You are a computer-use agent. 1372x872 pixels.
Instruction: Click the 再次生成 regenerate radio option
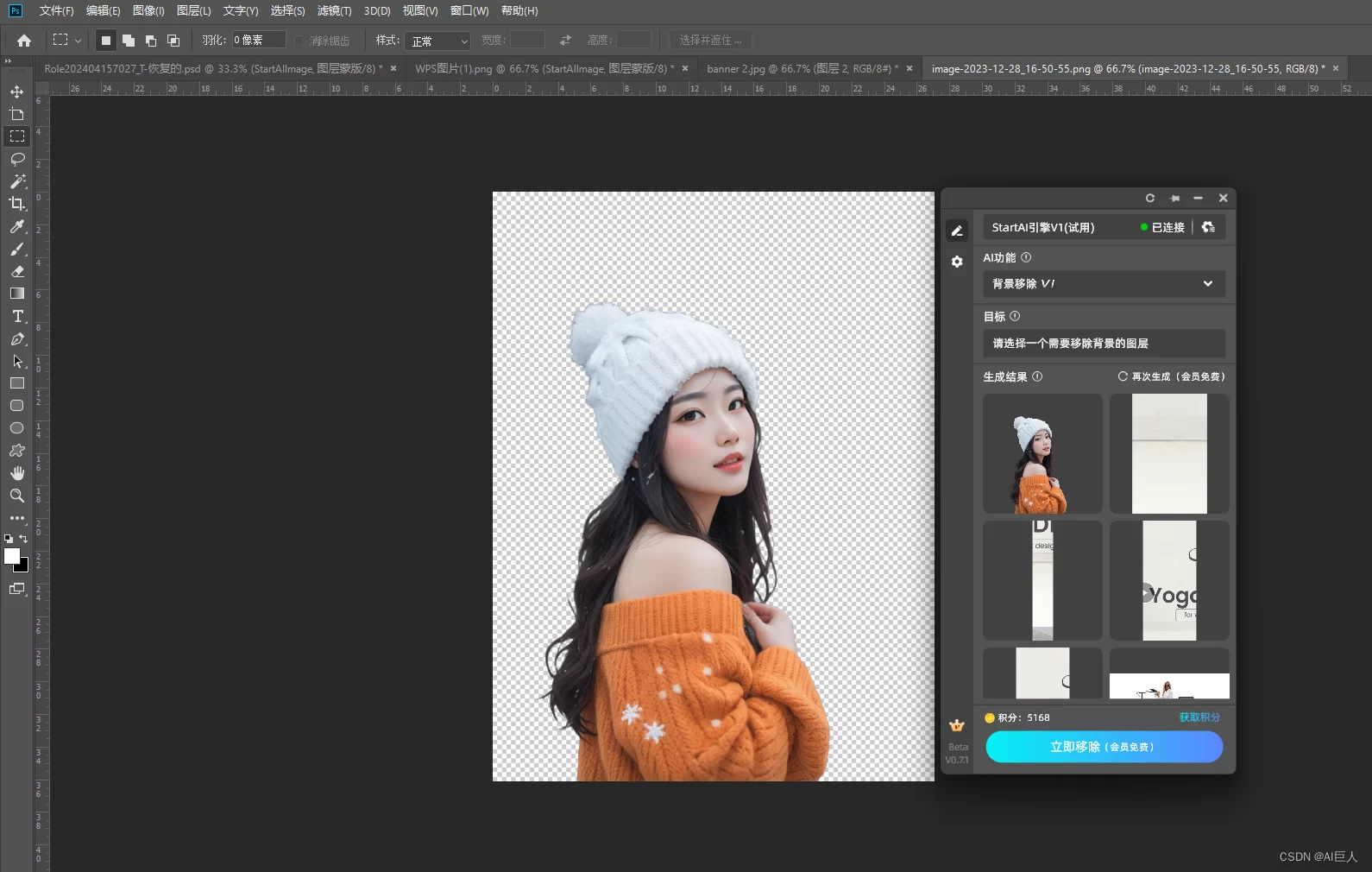tap(1123, 376)
